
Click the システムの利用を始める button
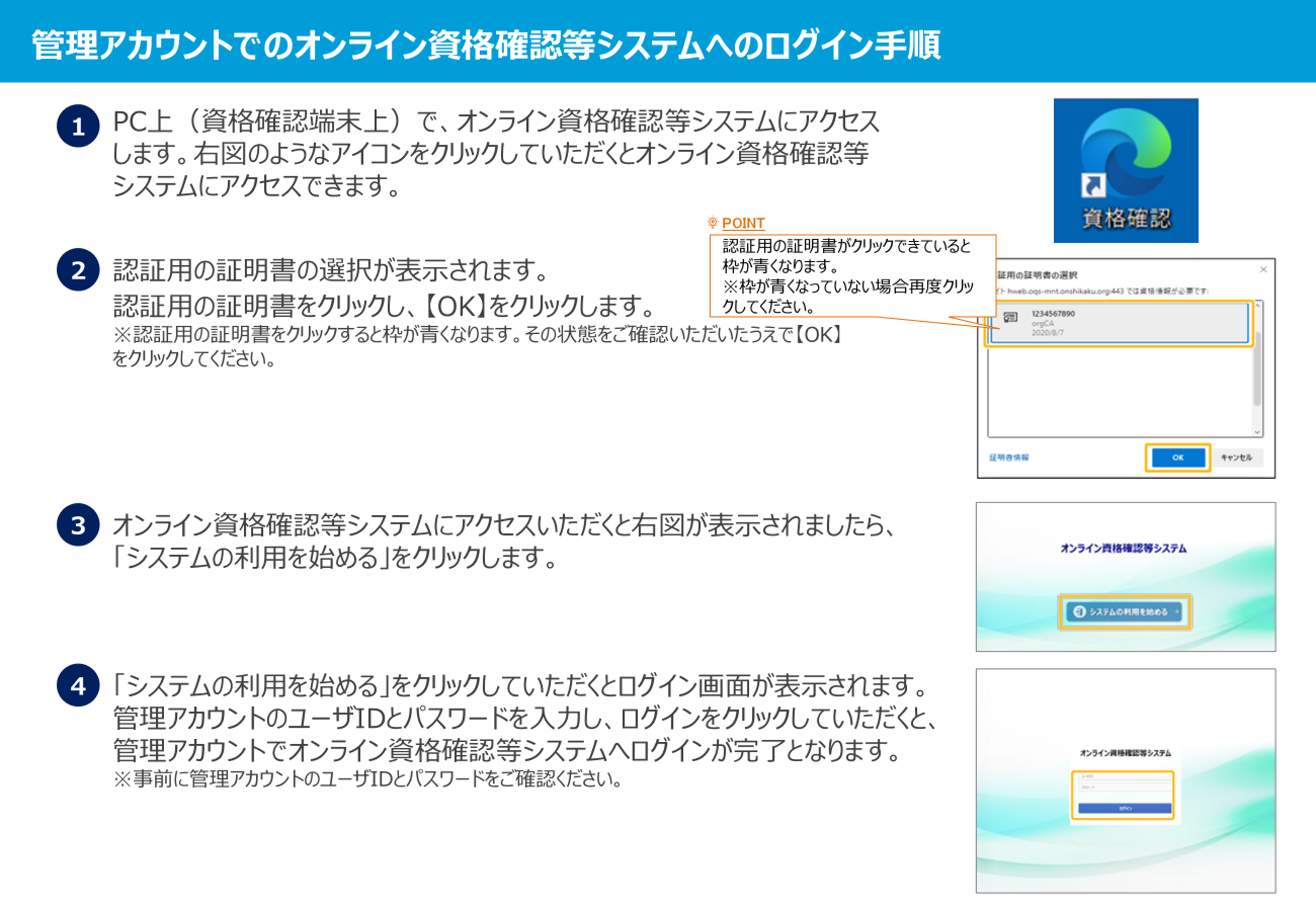(1124, 611)
